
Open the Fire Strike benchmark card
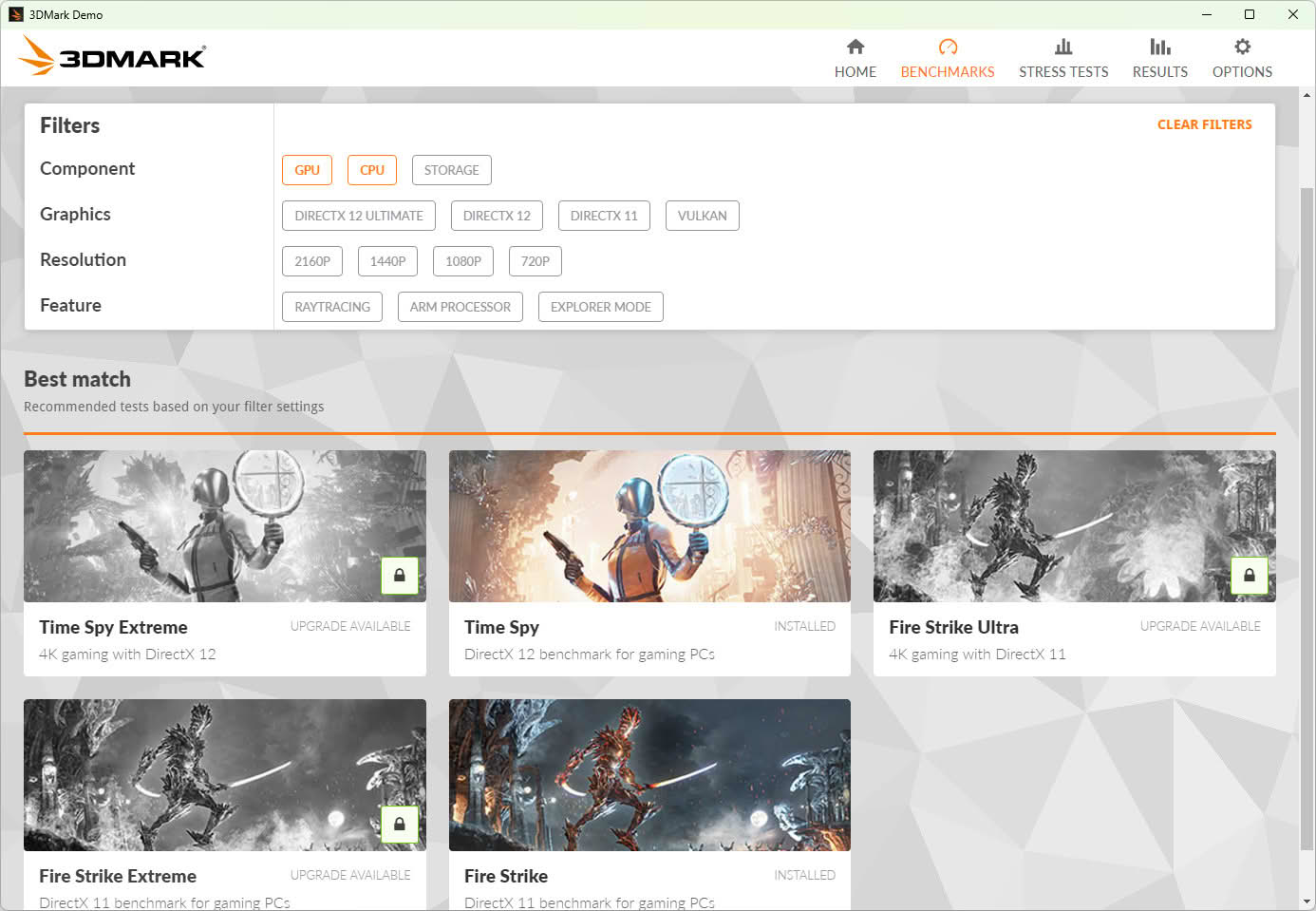click(x=649, y=805)
